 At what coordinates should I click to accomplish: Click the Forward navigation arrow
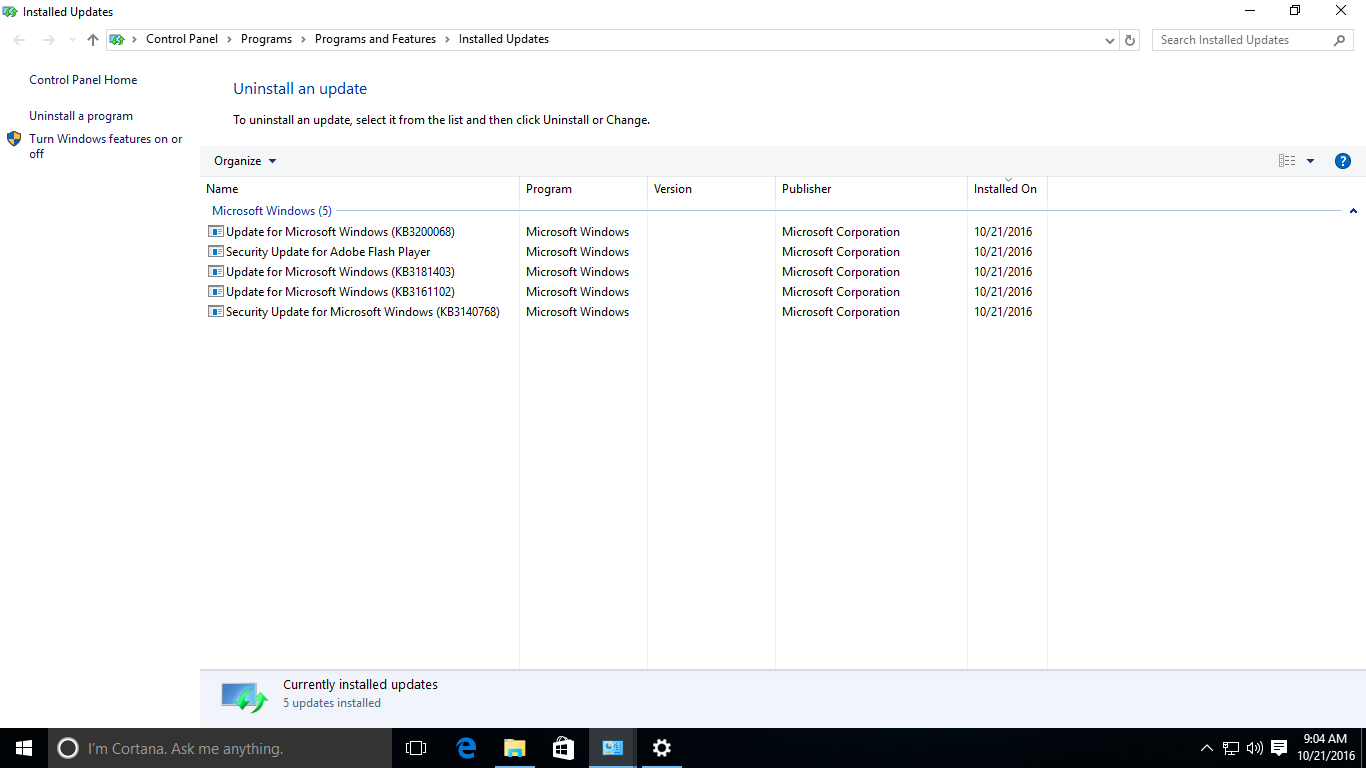click(48, 40)
